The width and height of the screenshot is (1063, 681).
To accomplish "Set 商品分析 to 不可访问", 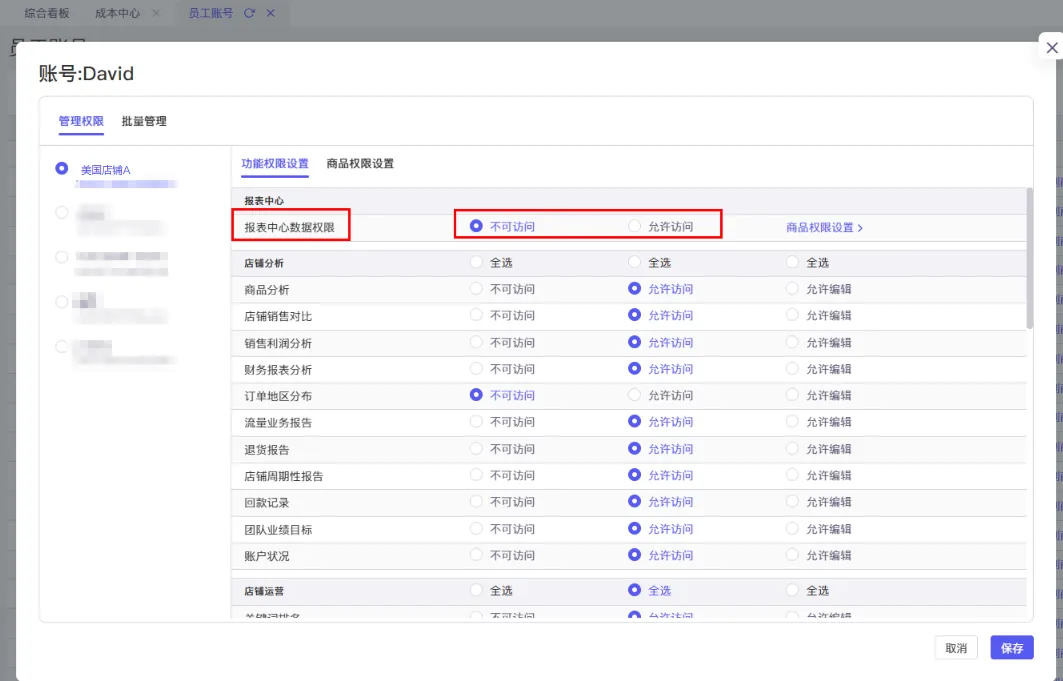I will pos(476,289).
